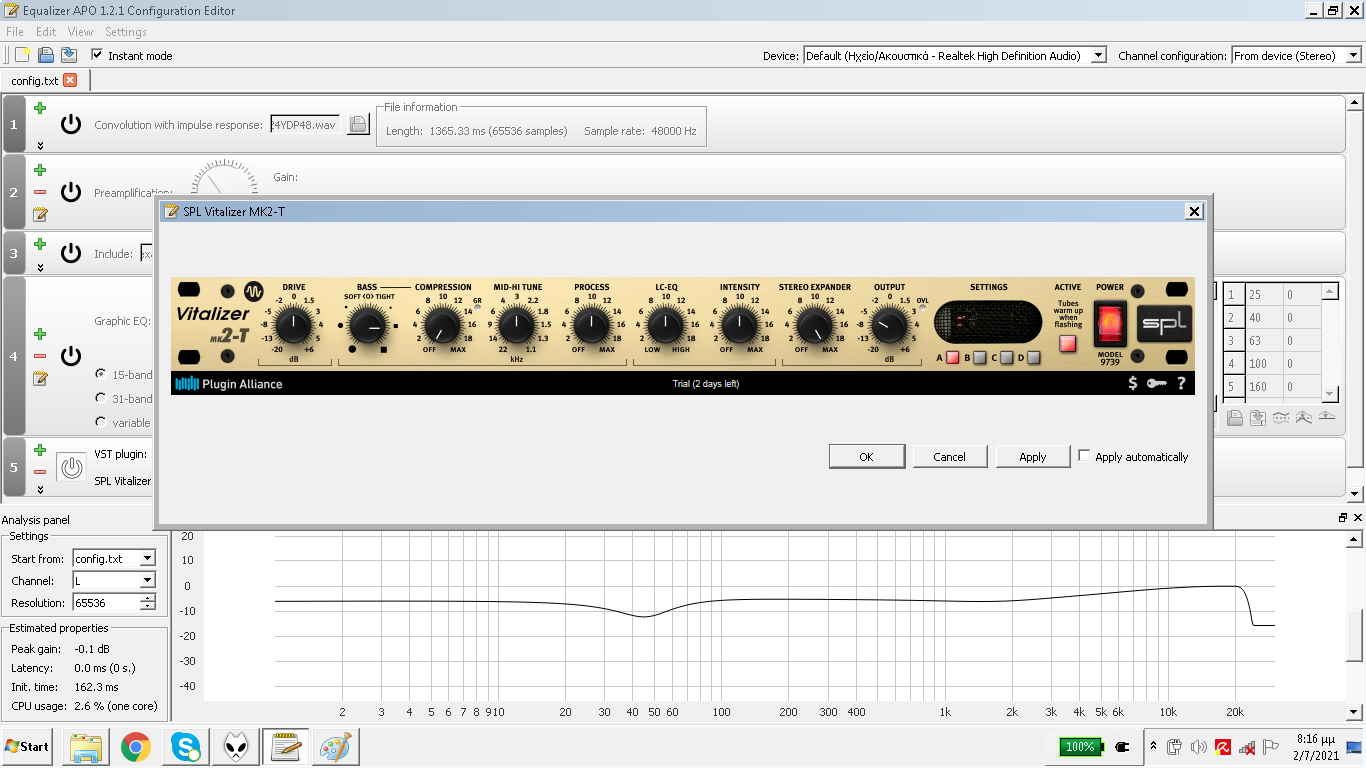The height and width of the screenshot is (768, 1366).
Task: Click the Plugin Alliance key icon
Action: (1156, 383)
